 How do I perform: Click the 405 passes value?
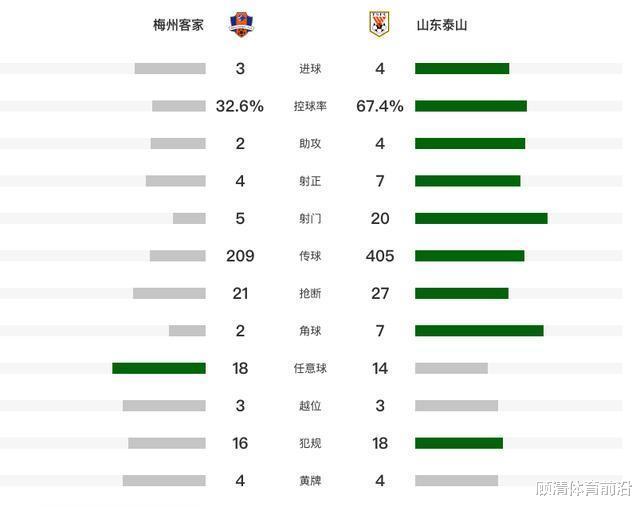(380, 256)
